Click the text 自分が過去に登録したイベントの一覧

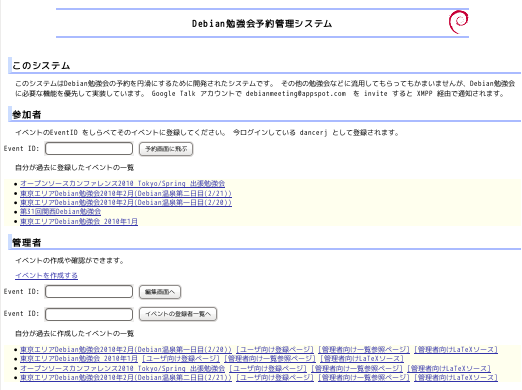(74, 167)
